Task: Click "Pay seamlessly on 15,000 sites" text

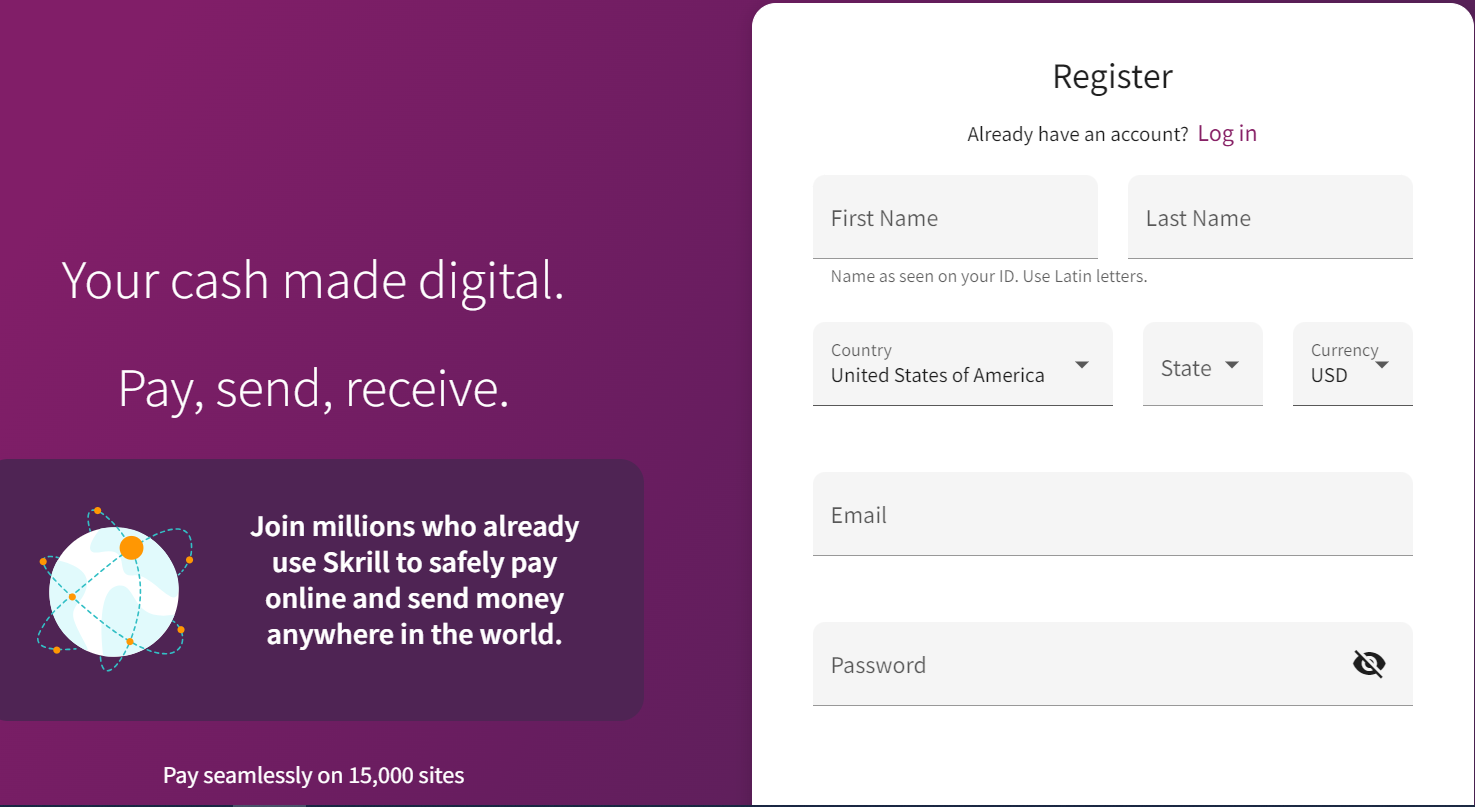Action: click(x=313, y=775)
